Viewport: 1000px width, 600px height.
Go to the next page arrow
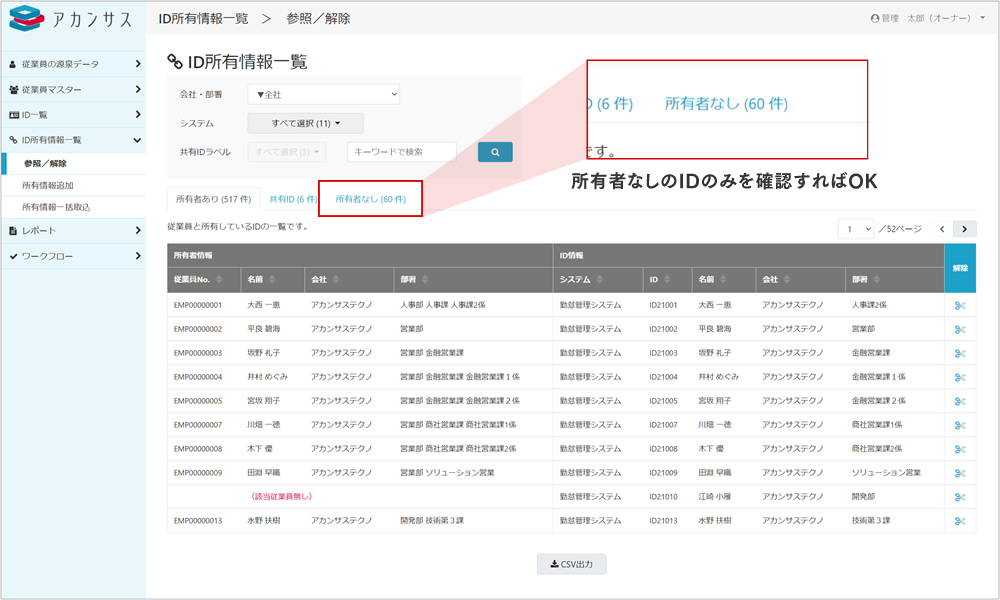[x=964, y=229]
